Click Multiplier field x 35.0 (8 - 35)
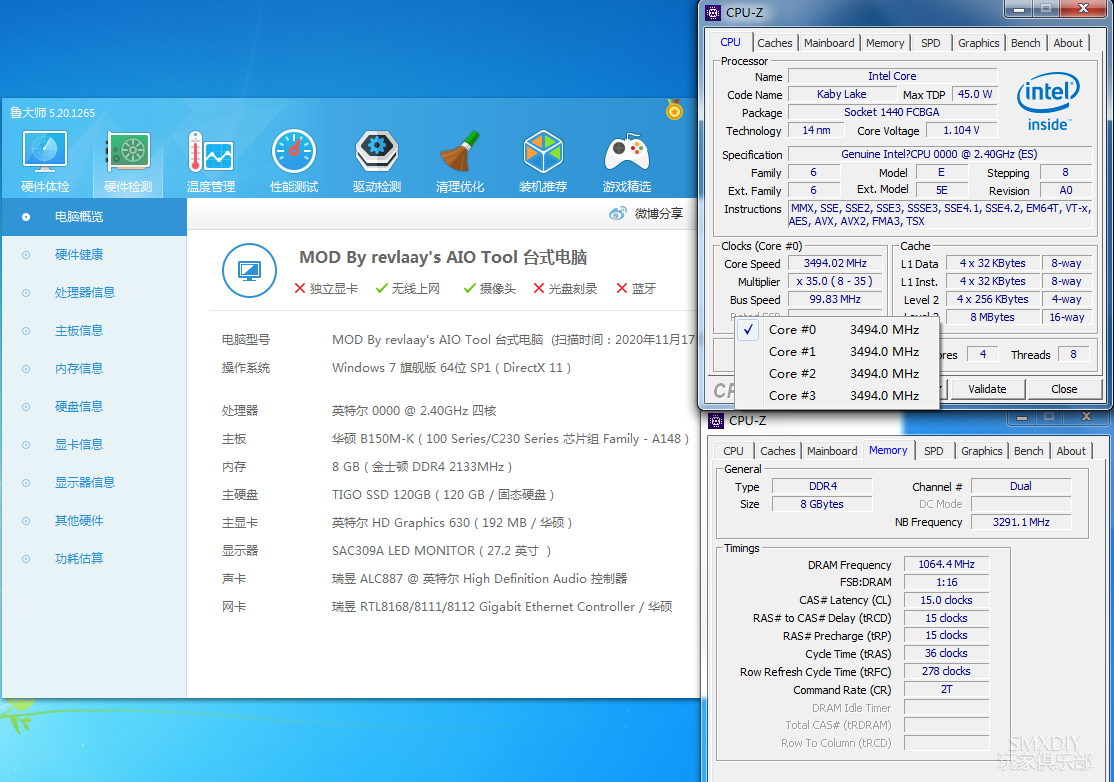Image resolution: width=1114 pixels, height=782 pixels. pos(835,281)
